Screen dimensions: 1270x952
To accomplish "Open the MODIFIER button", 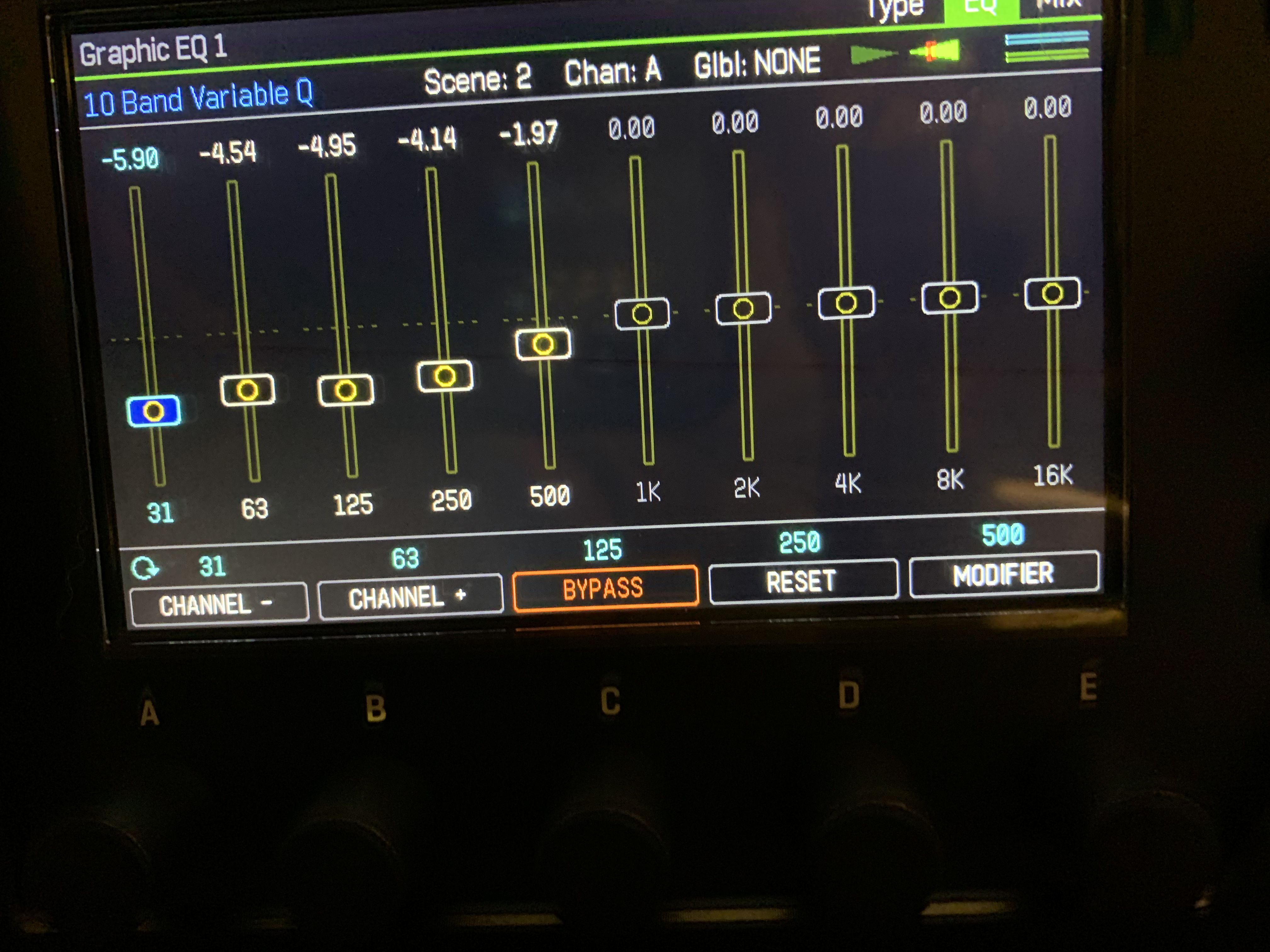I will click(x=1003, y=574).
